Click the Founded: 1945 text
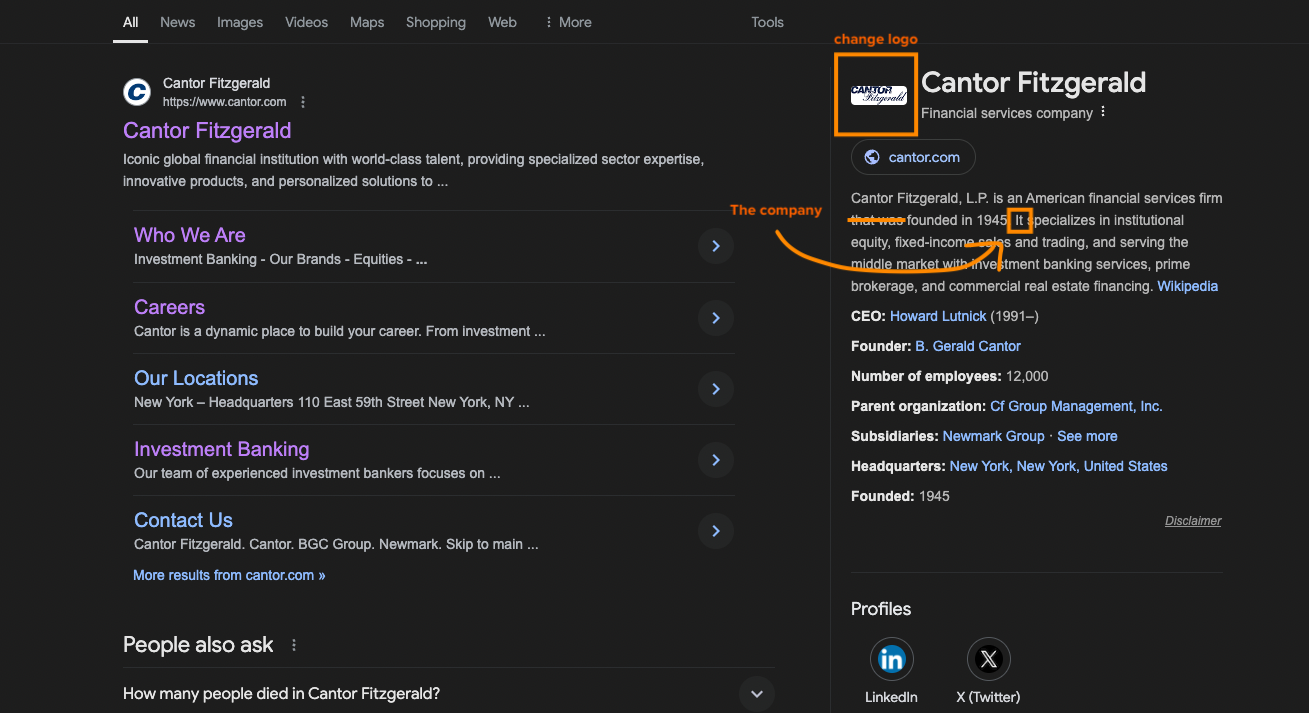 [900, 496]
